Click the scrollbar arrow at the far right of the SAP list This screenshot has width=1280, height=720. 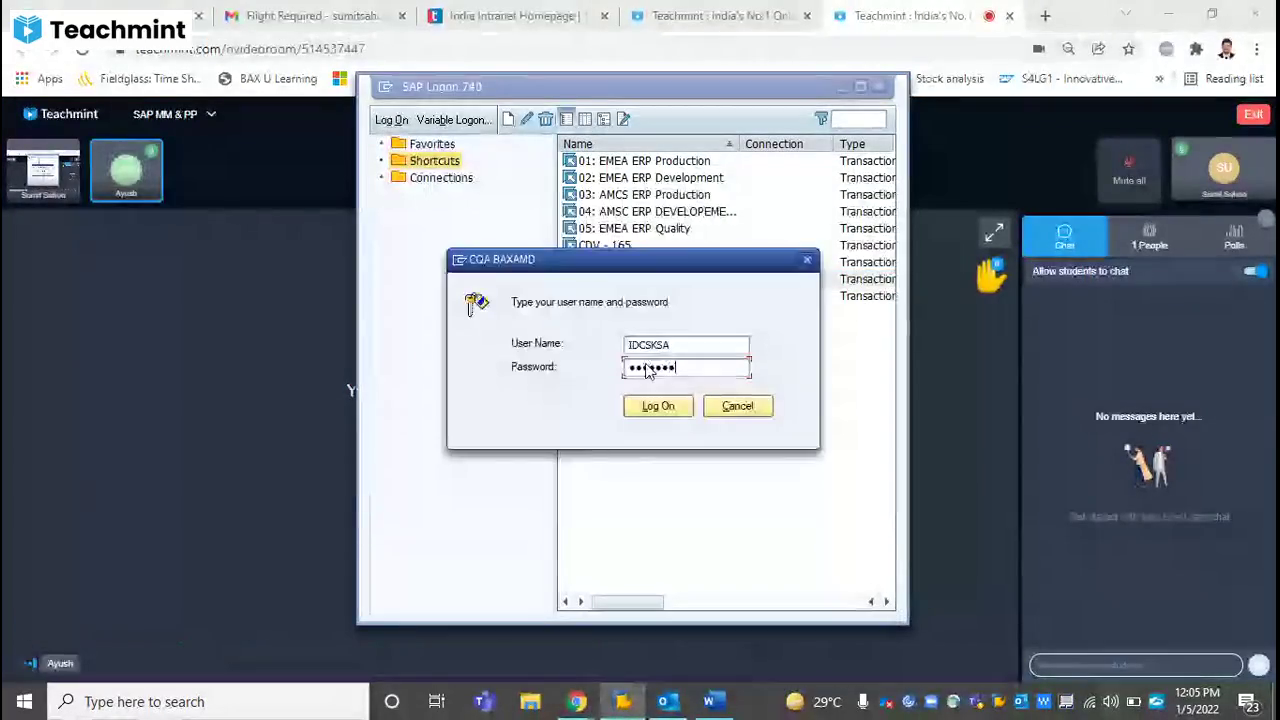pos(887,602)
